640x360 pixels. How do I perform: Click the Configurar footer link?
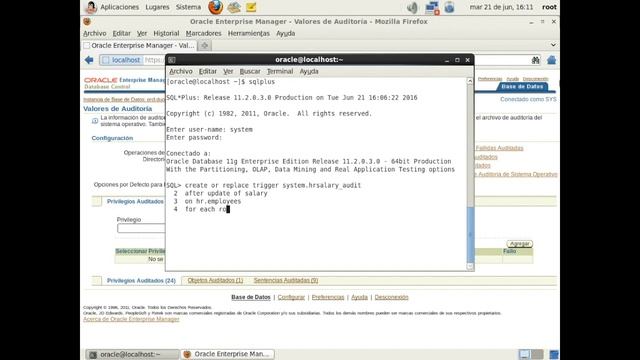291,297
